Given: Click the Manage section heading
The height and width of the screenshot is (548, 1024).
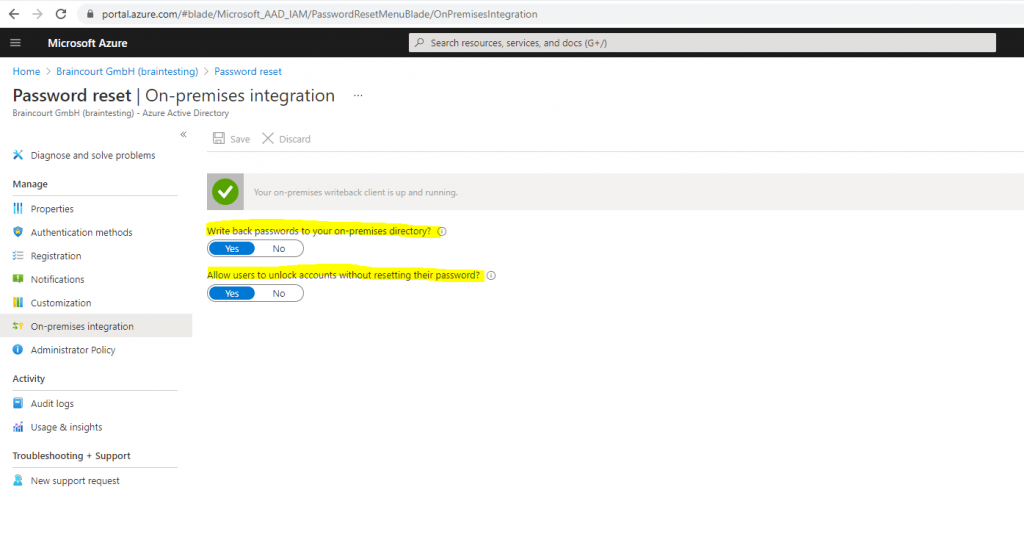Looking at the screenshot, I should 30,184.
